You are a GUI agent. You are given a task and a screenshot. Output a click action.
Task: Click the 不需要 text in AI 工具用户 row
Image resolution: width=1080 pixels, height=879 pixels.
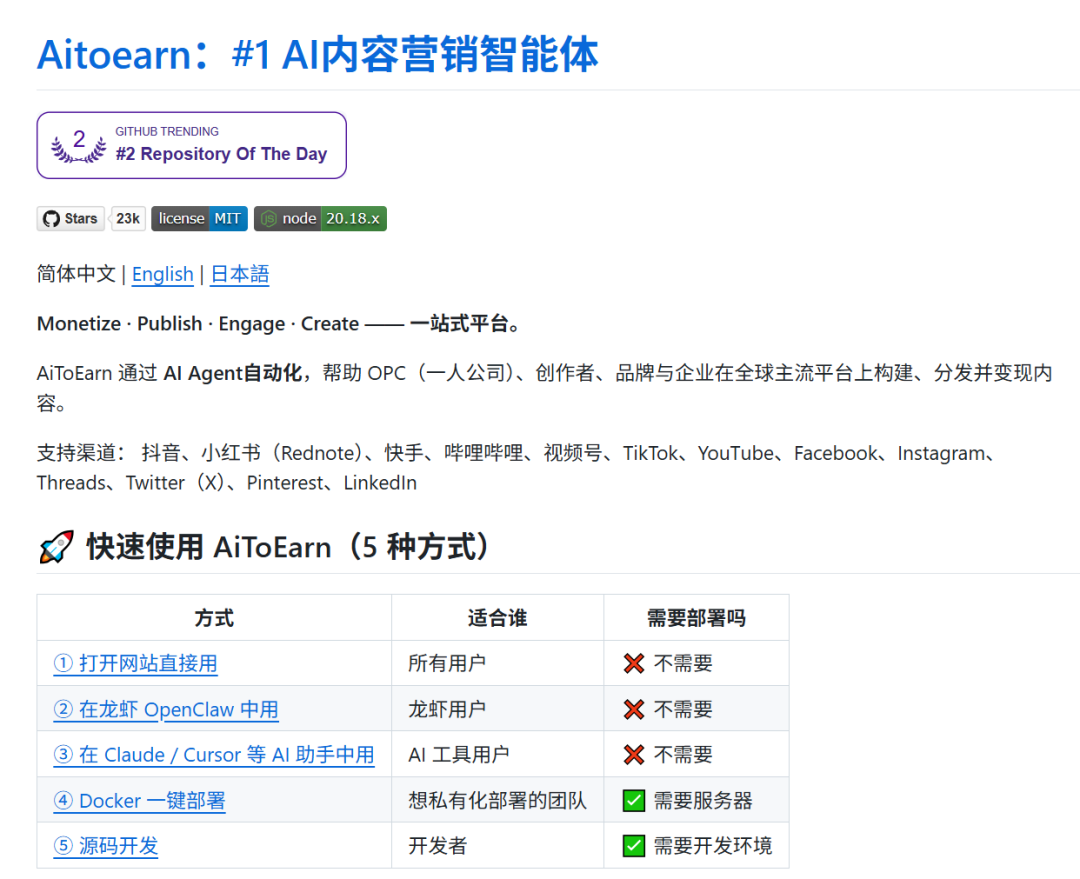683,755
